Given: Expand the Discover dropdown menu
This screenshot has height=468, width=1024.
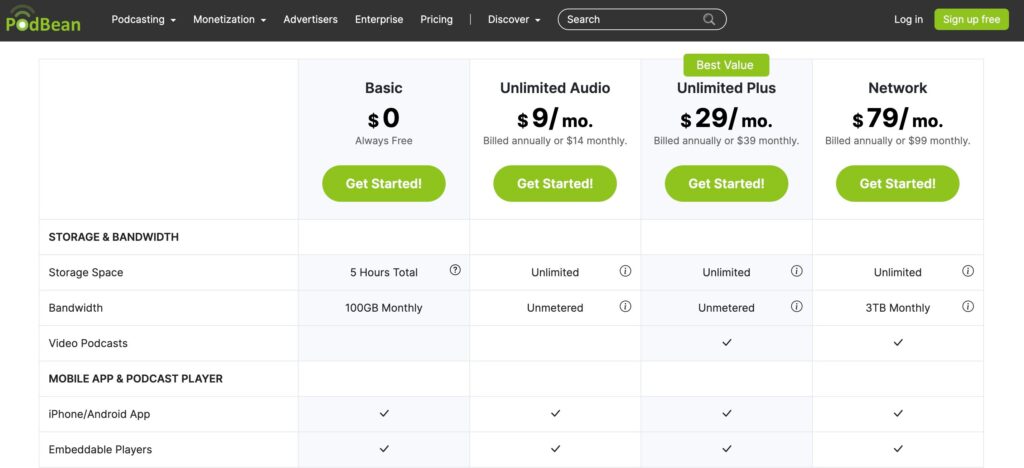Looking at the screenshot, I should pyautogui.click(x=514, y=20).
